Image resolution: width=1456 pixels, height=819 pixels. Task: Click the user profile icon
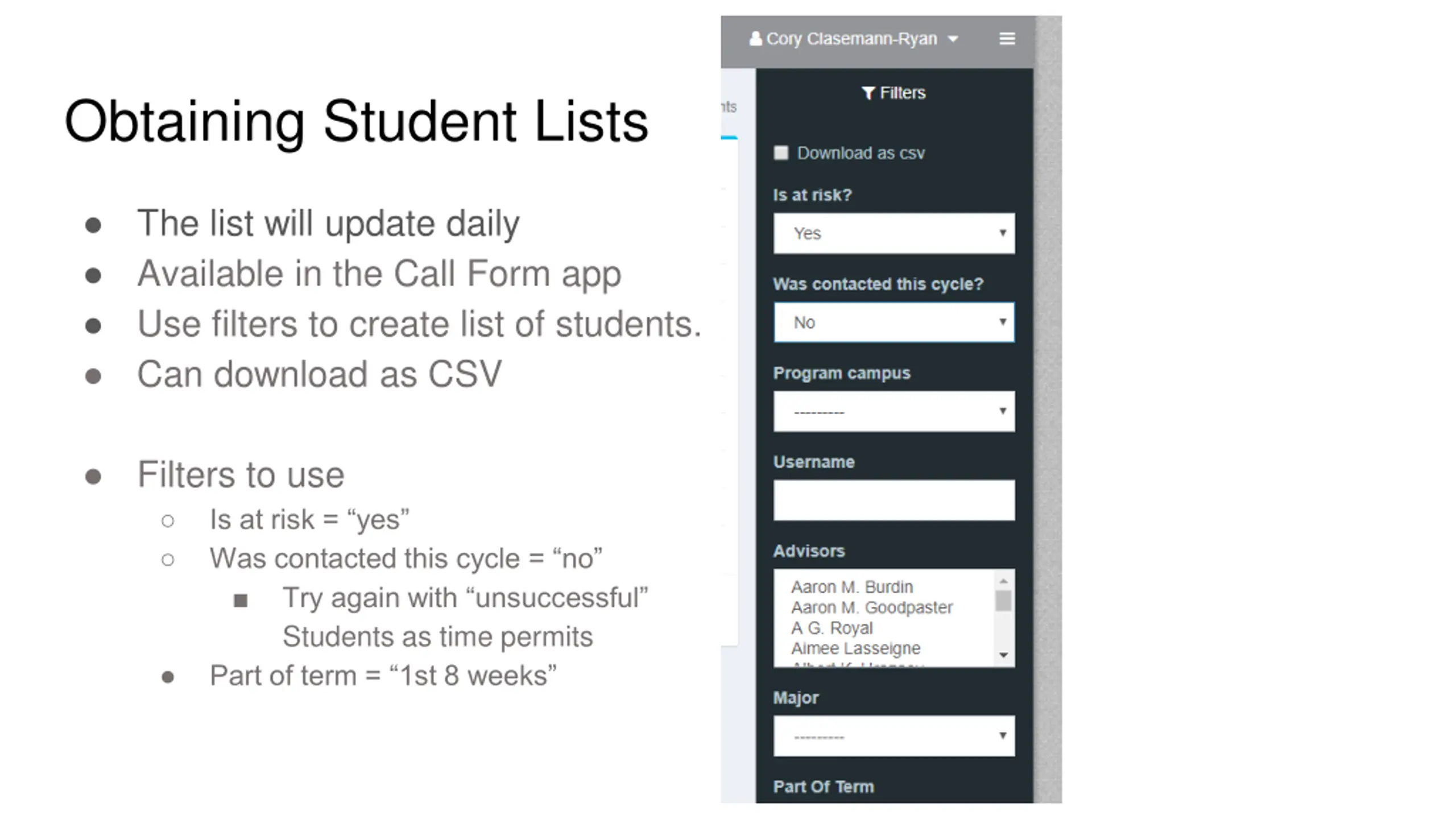pos(755,39)
